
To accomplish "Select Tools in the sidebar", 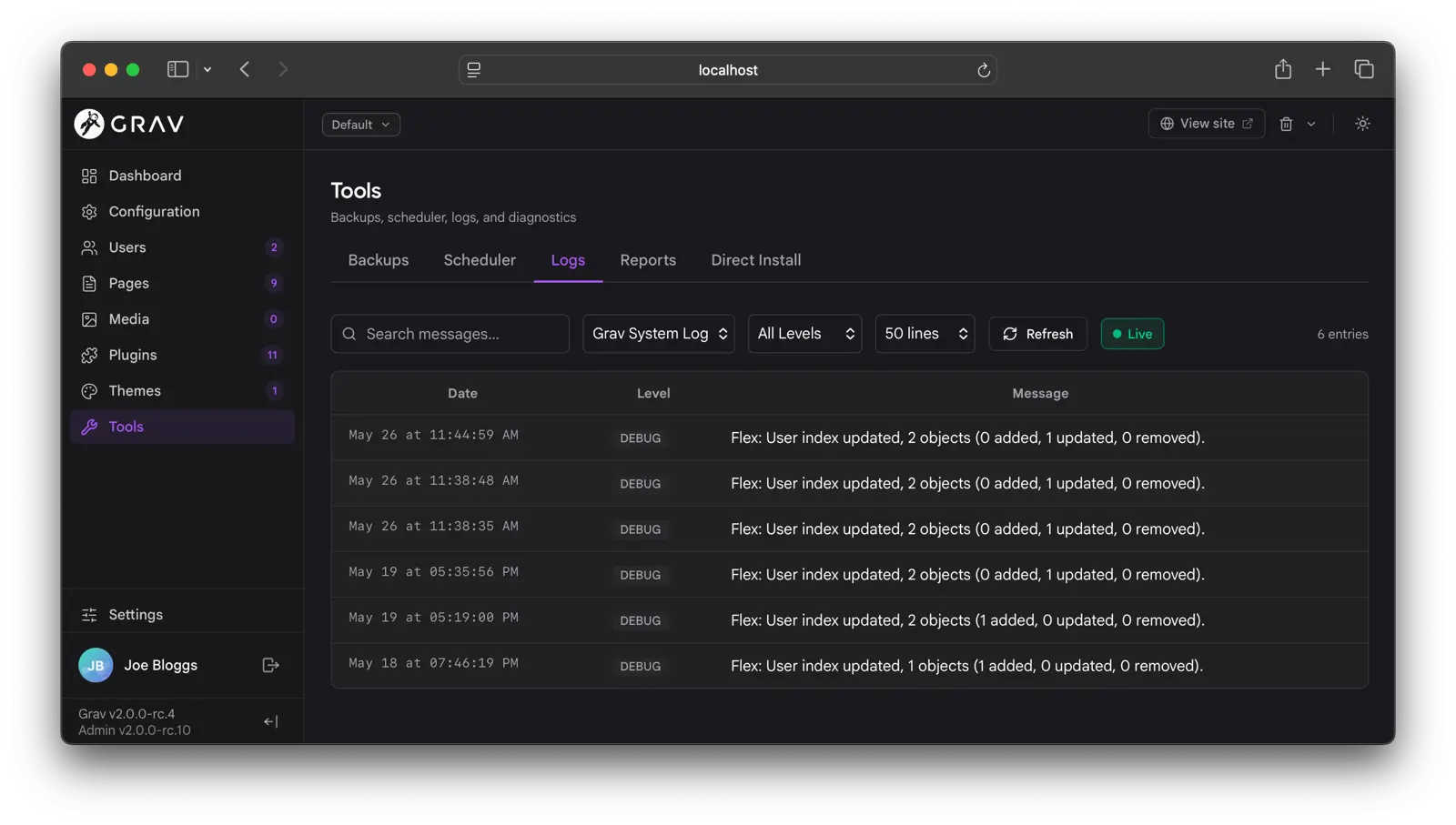I will coord(182,427).
